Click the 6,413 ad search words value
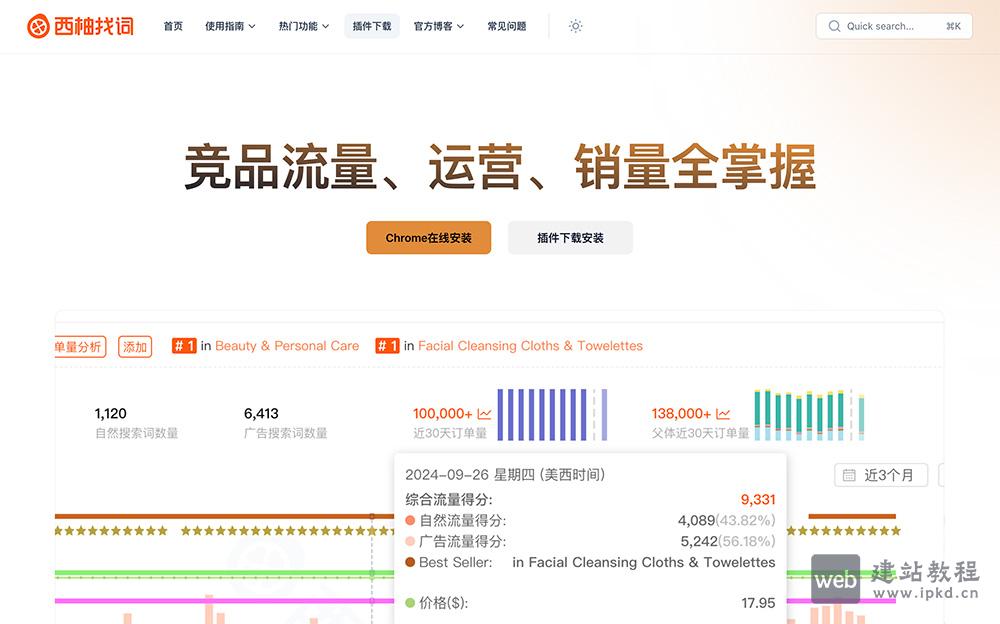This screenshot has width=1000, height=624. pyautogui.click(x=261, y=413)
